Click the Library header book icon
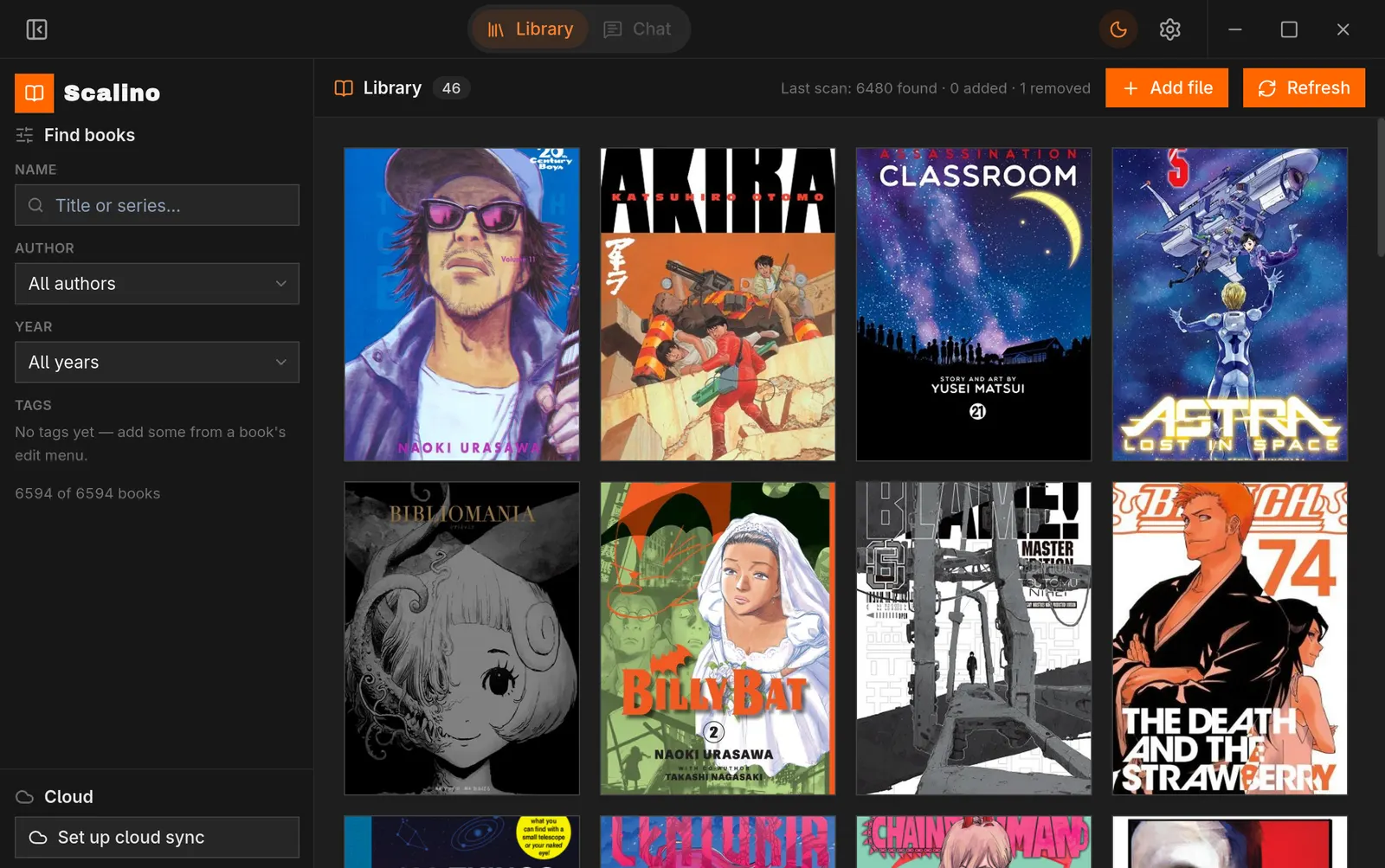1385x868 pixels. [x=344, y=88]
